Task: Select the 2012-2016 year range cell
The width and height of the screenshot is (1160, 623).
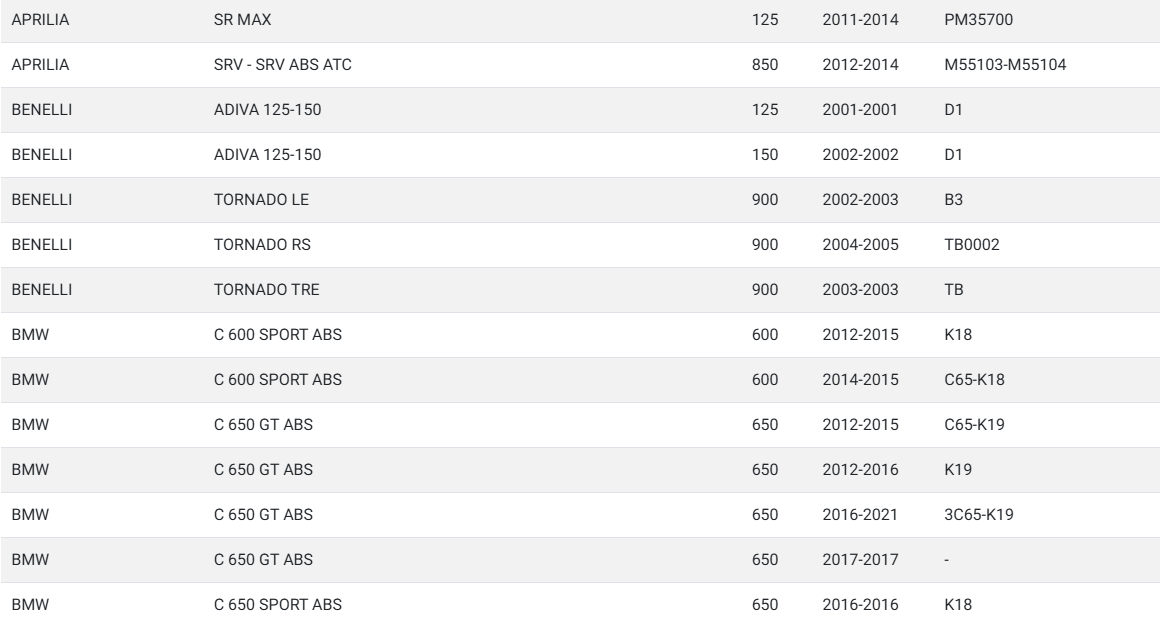Action: [x=860, y=470]
